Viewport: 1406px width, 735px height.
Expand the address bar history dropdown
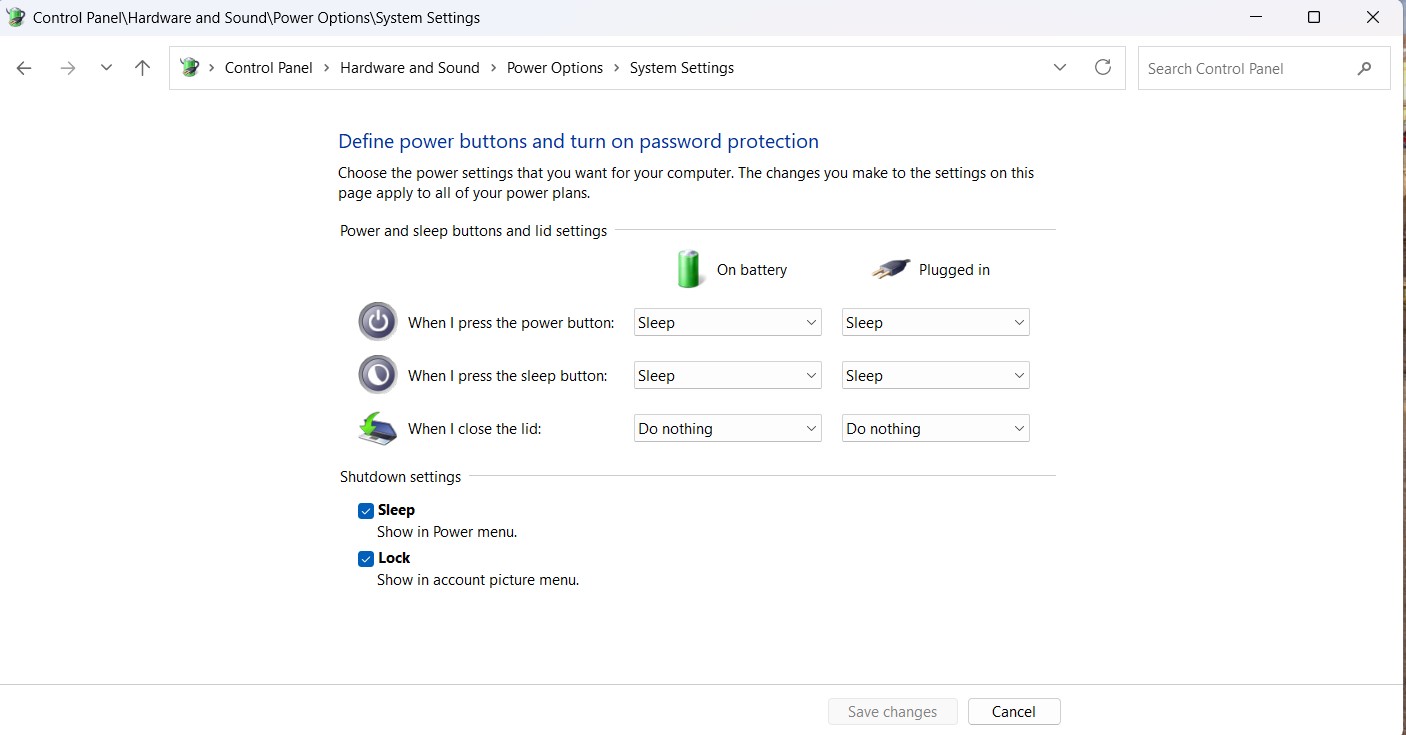pos(1060,68)
